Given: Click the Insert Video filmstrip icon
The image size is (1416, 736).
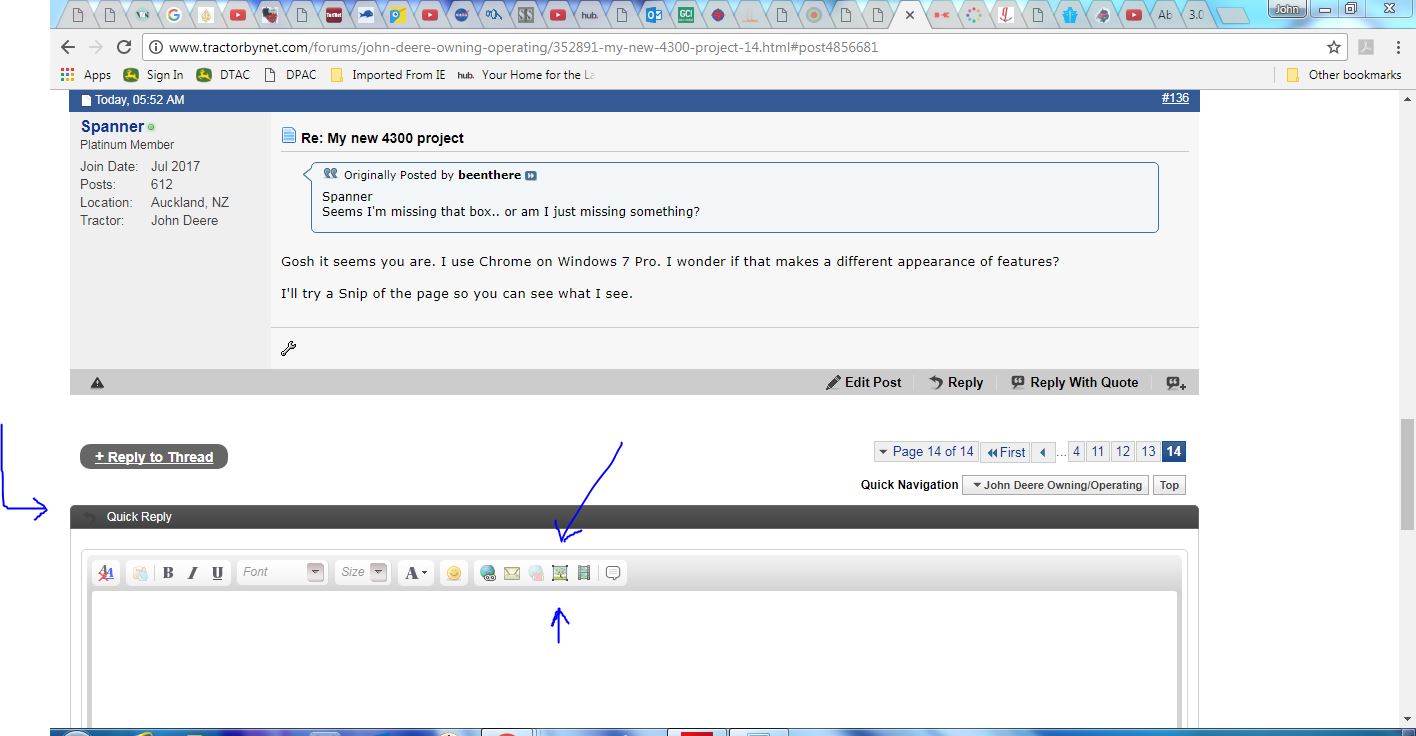Looking at the screenshot, I should coord(584,573).
